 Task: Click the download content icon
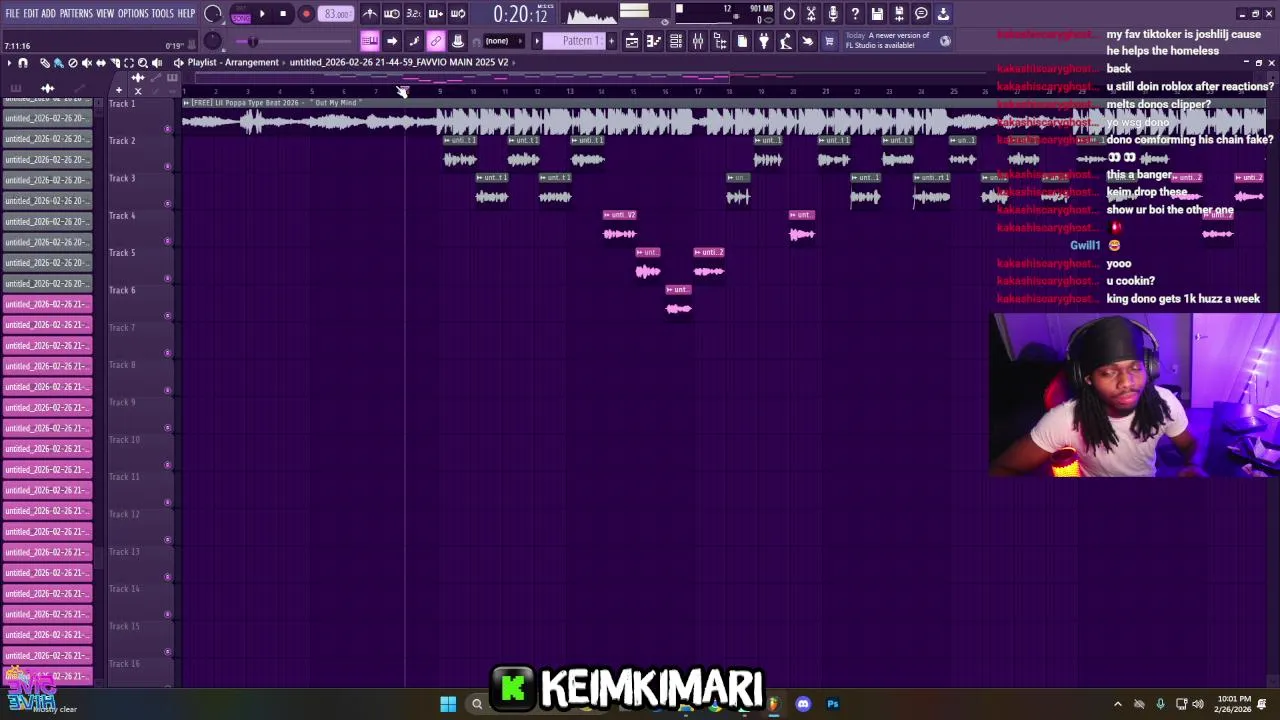[x=943, y=14]
